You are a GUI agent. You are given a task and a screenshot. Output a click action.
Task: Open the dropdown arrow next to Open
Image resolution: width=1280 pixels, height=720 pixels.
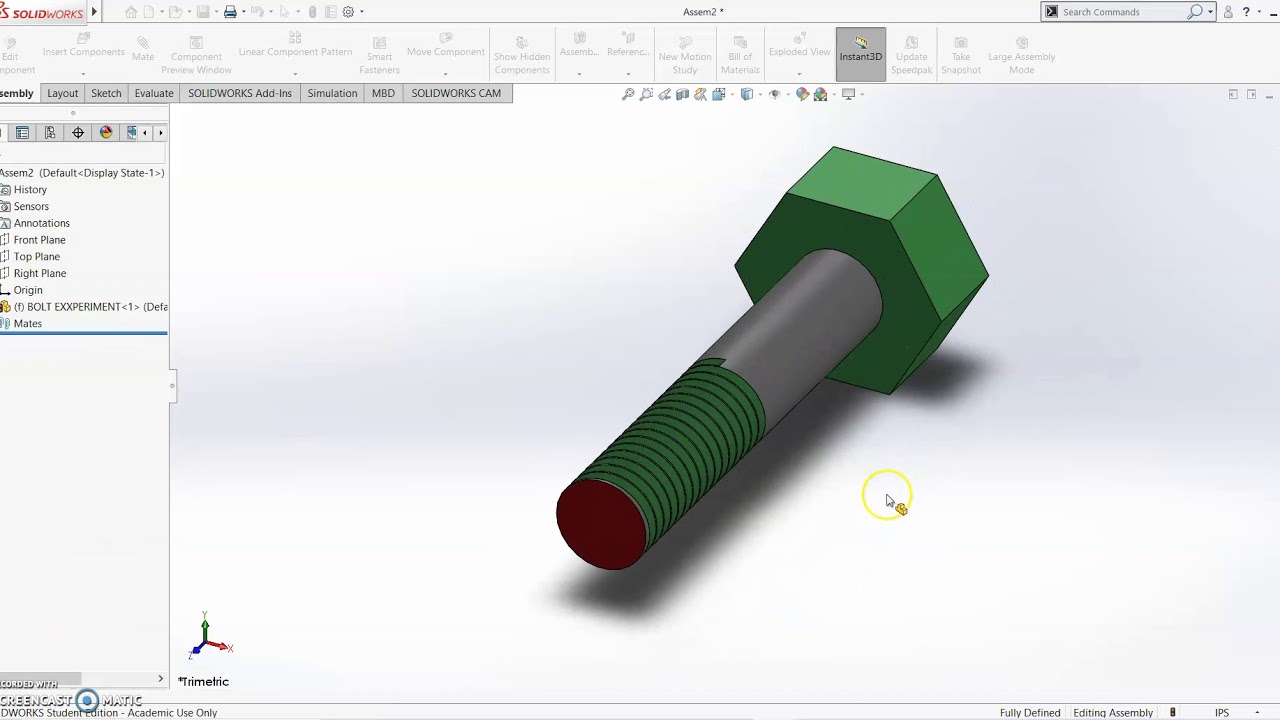189,12
